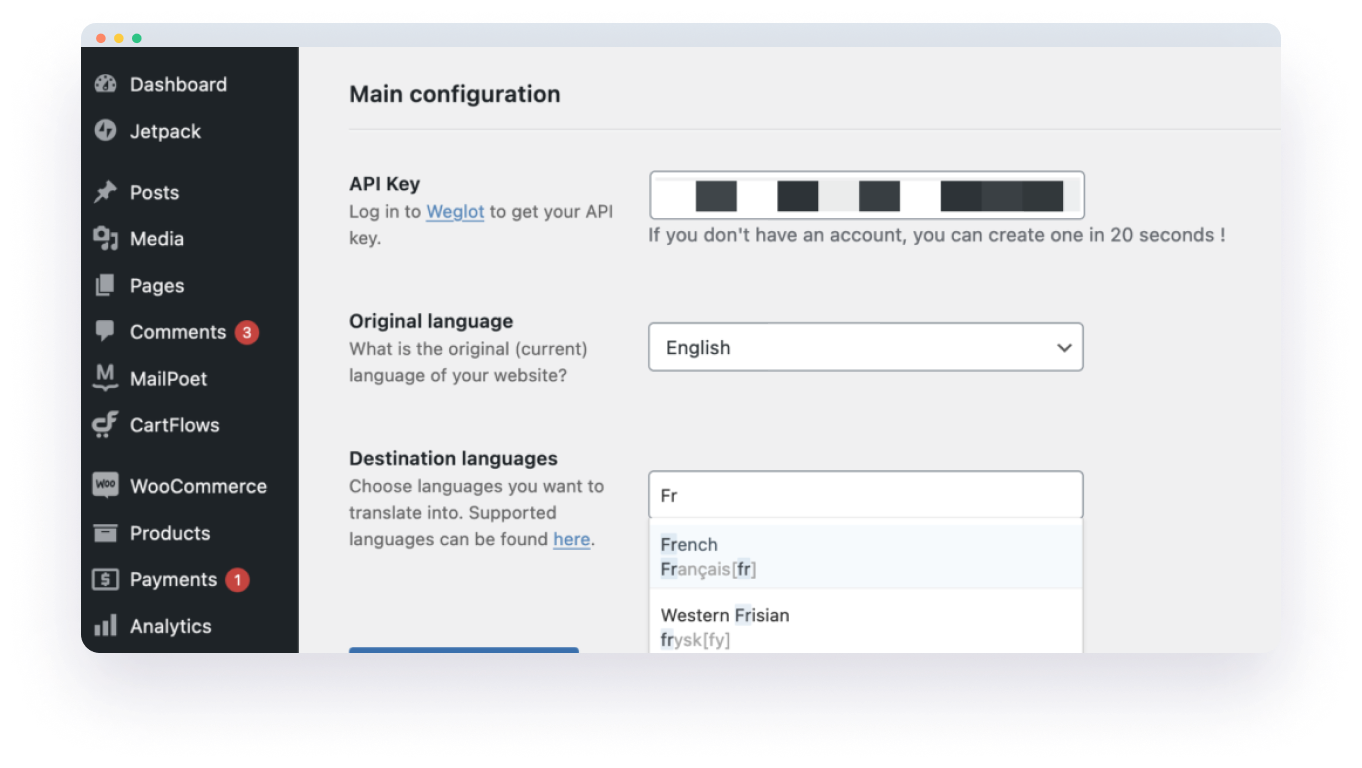This screenshot has width=1362, height=768.
Task: Open the Pages menu item
Action: (x=156, y=285)
